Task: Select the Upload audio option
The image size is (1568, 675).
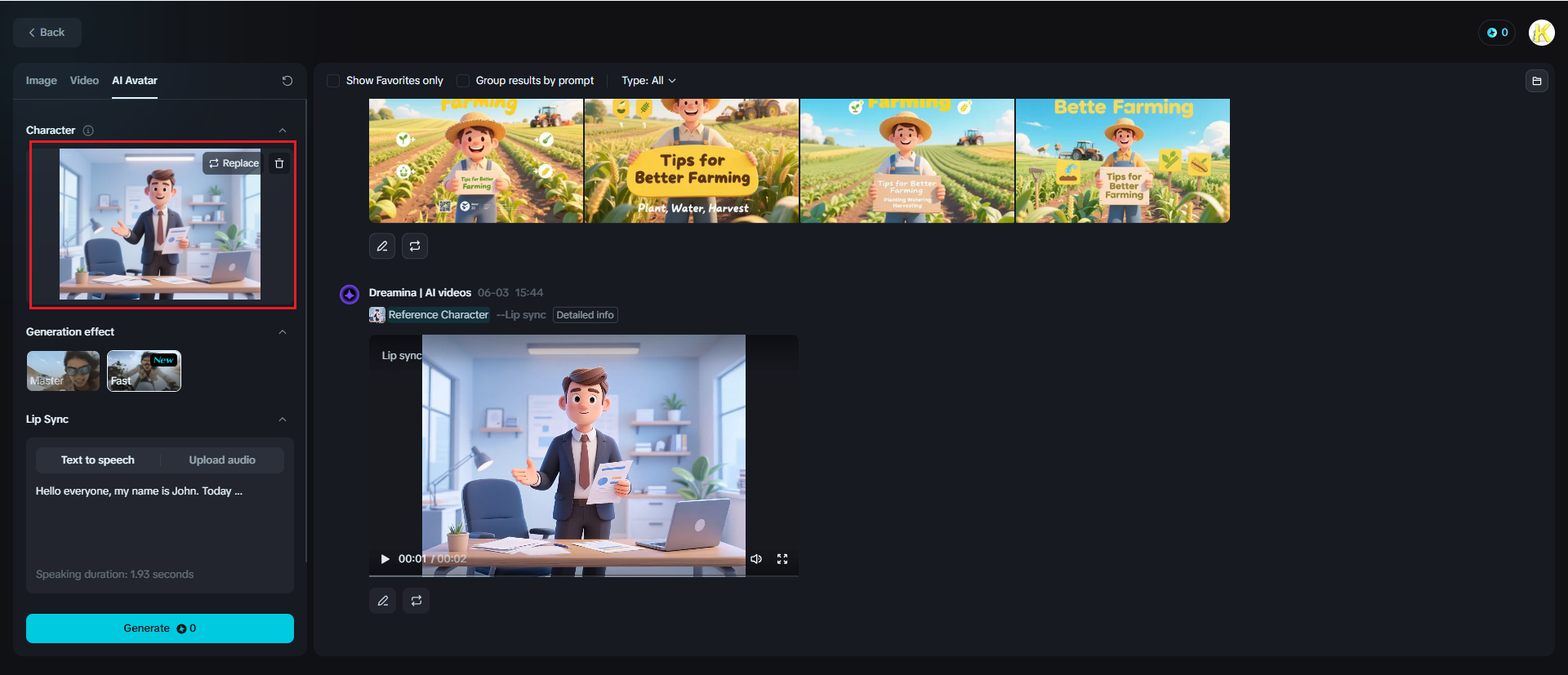Action: click(222, 460)
